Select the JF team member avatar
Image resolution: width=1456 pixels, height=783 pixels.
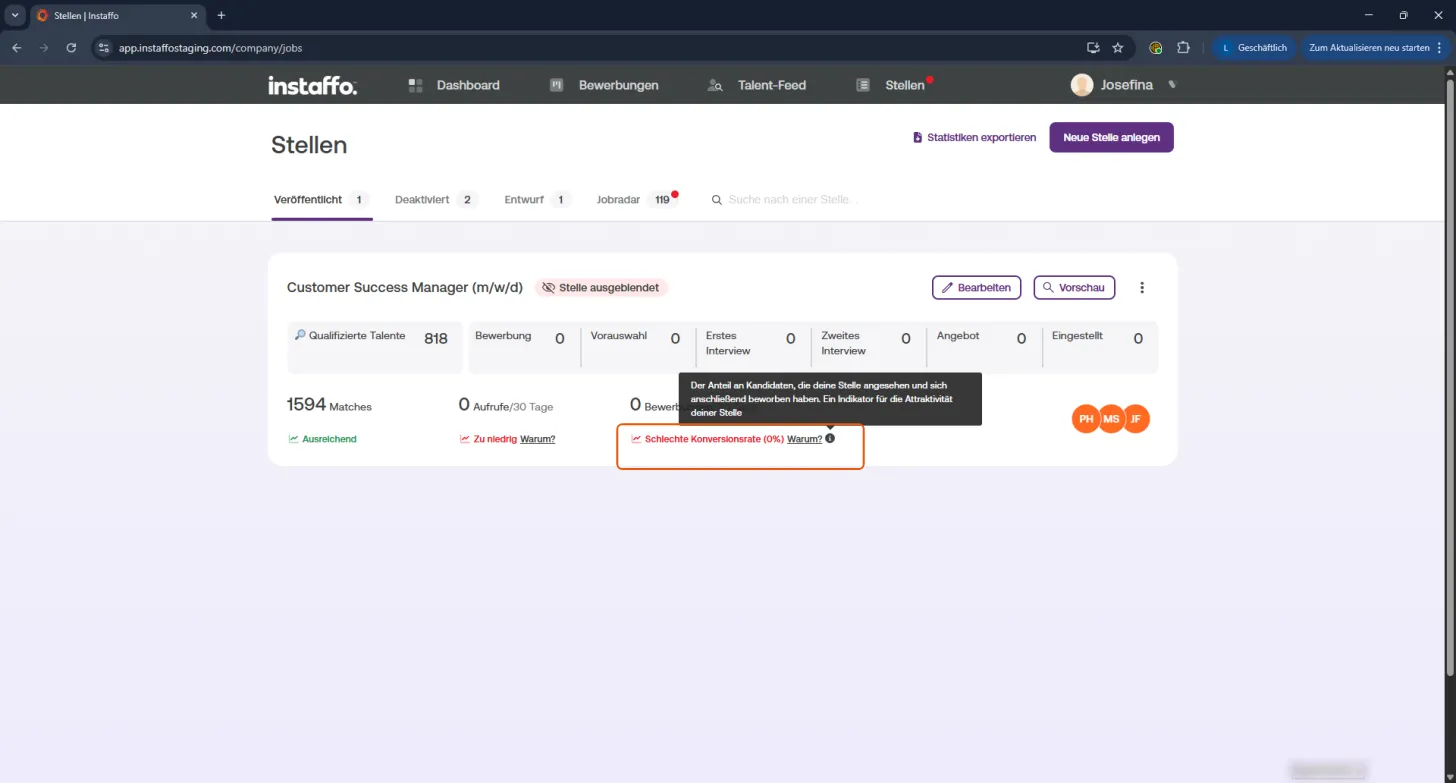click(1136, 419)
